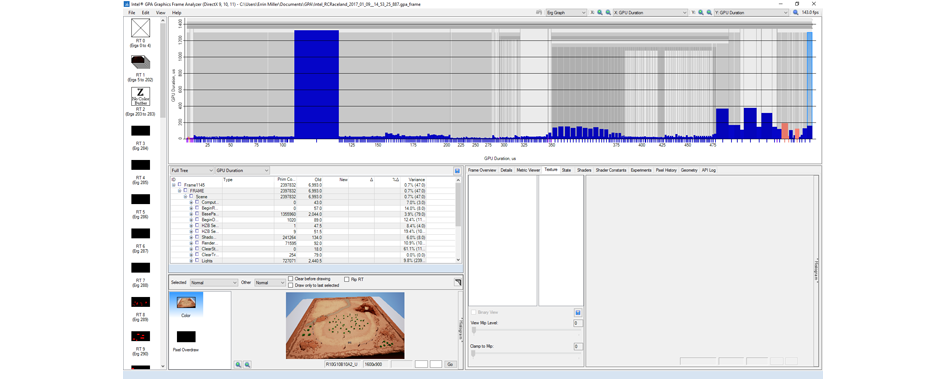Screen dimensions: 947x379
Task: Open the Selected Normal dropdown
Action: (214, 282)
